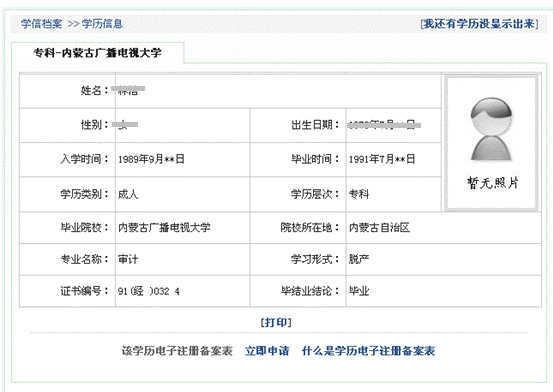Click the 出生日期 label
This screenshot has width=553, height=392.
click(315, 125)
